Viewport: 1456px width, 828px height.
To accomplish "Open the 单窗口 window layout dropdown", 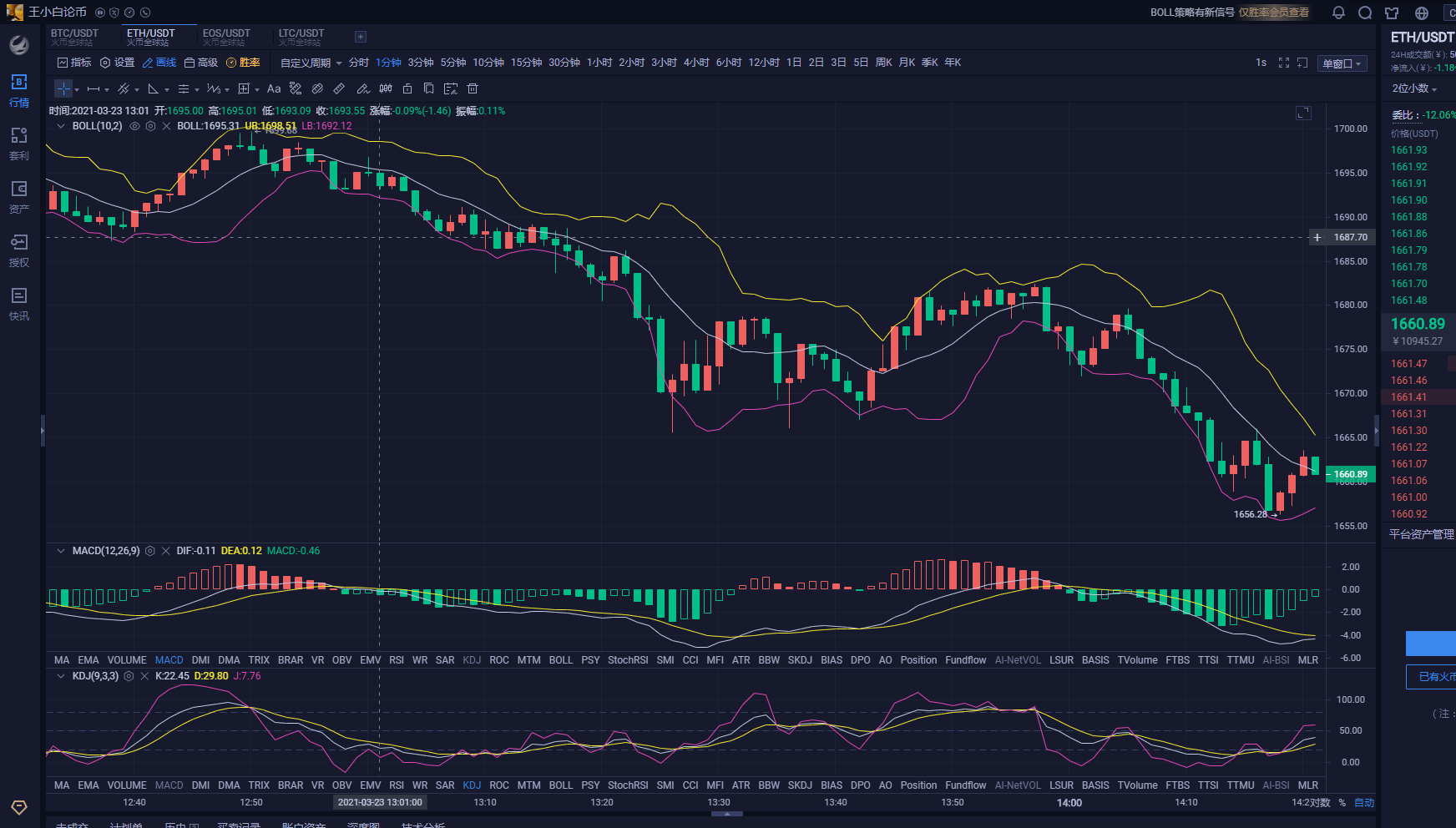I will (1342, 63).
